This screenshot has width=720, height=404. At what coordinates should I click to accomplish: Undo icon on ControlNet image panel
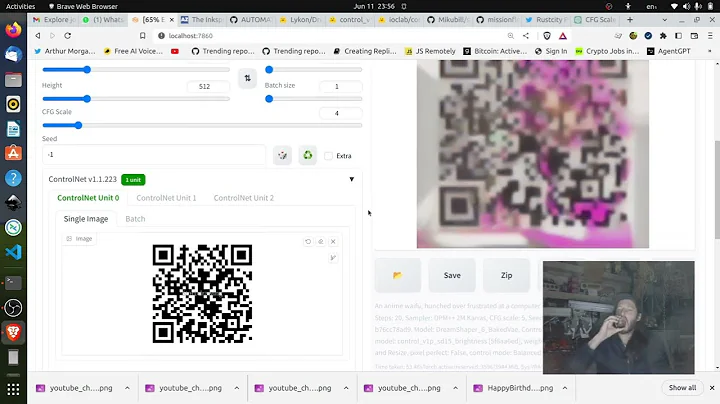308,241
